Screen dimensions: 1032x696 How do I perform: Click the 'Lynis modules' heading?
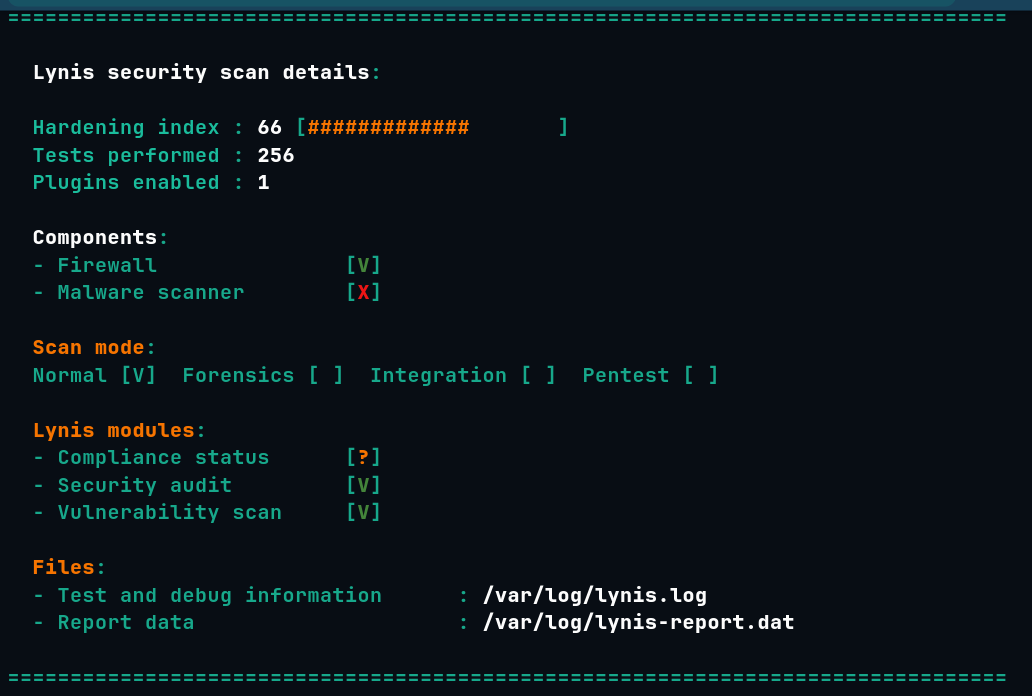pyautogui.click(x=114, y=431)
